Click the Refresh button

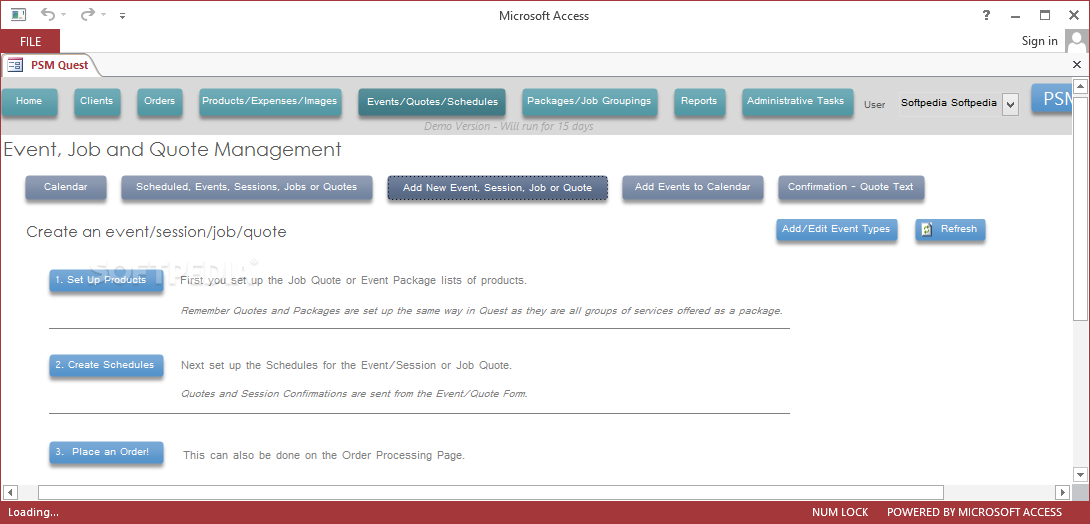point(950,229)
